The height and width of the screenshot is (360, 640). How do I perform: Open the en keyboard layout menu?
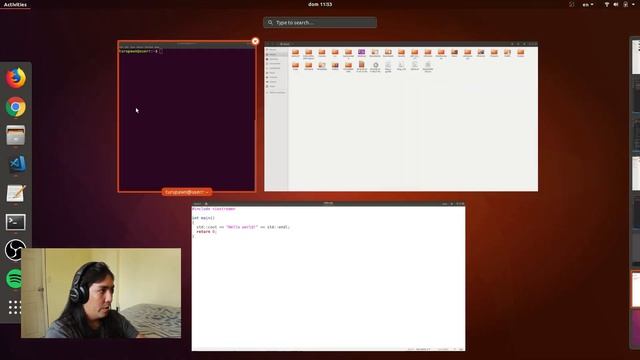[588, 4]
